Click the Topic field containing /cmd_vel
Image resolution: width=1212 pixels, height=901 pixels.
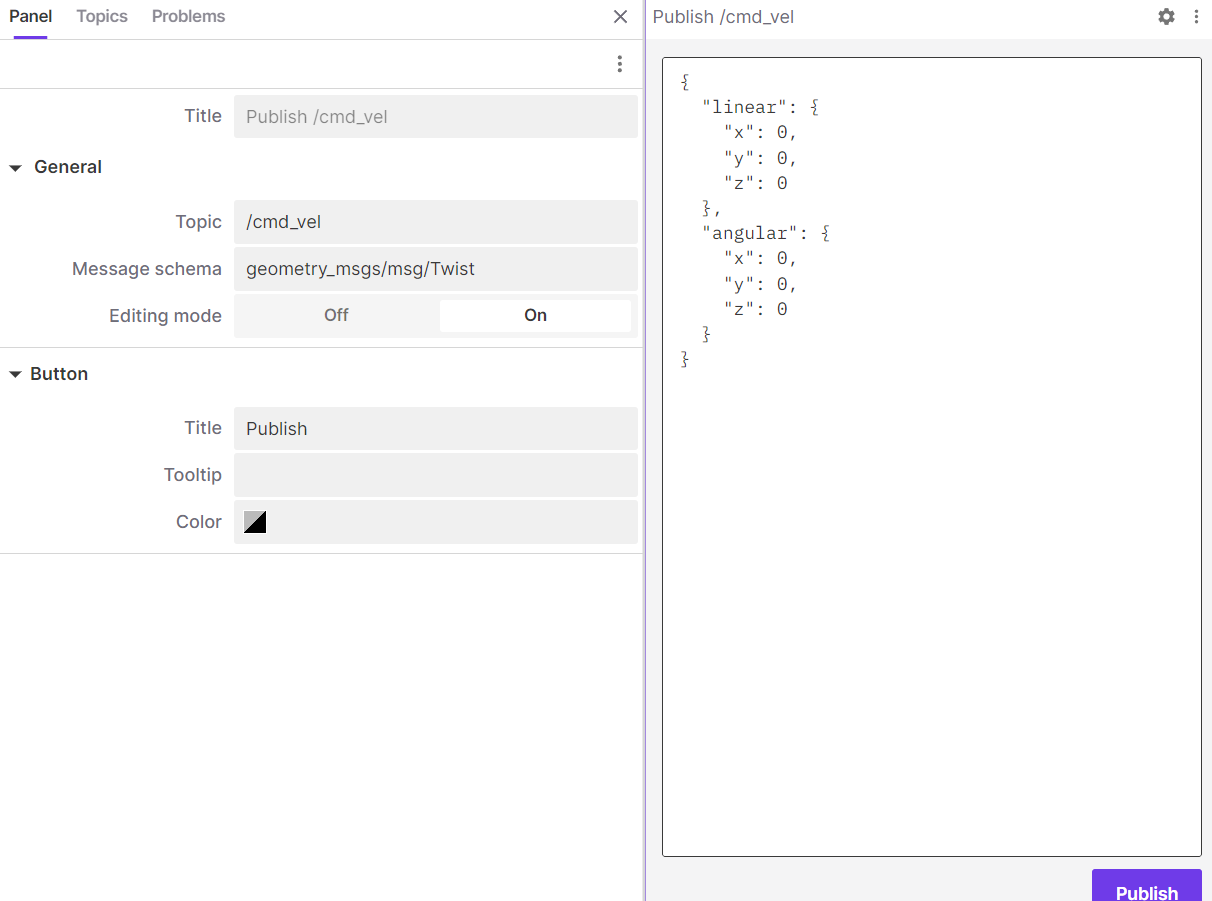(435, 222)
